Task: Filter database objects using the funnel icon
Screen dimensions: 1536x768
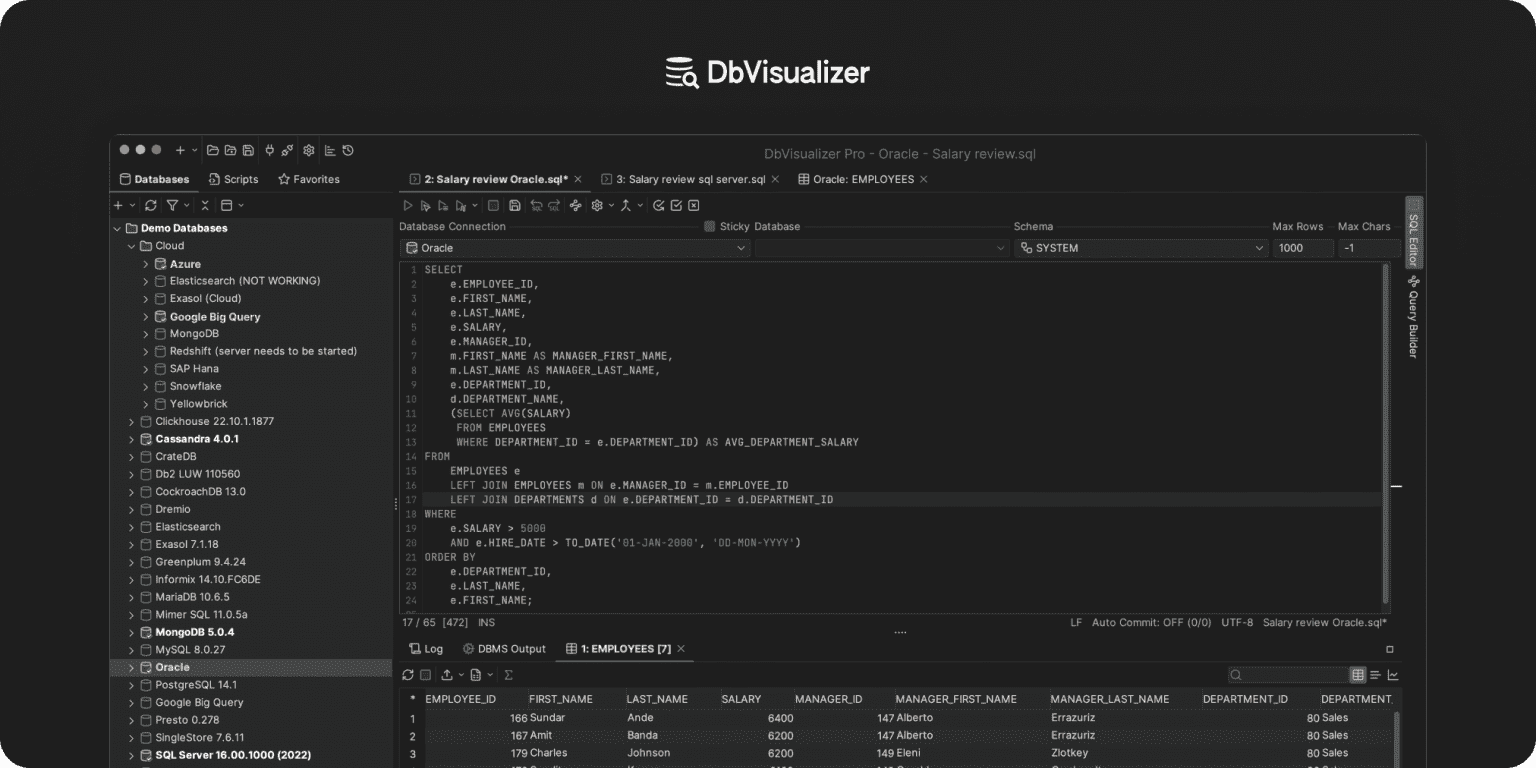Action: coord(173,205)
